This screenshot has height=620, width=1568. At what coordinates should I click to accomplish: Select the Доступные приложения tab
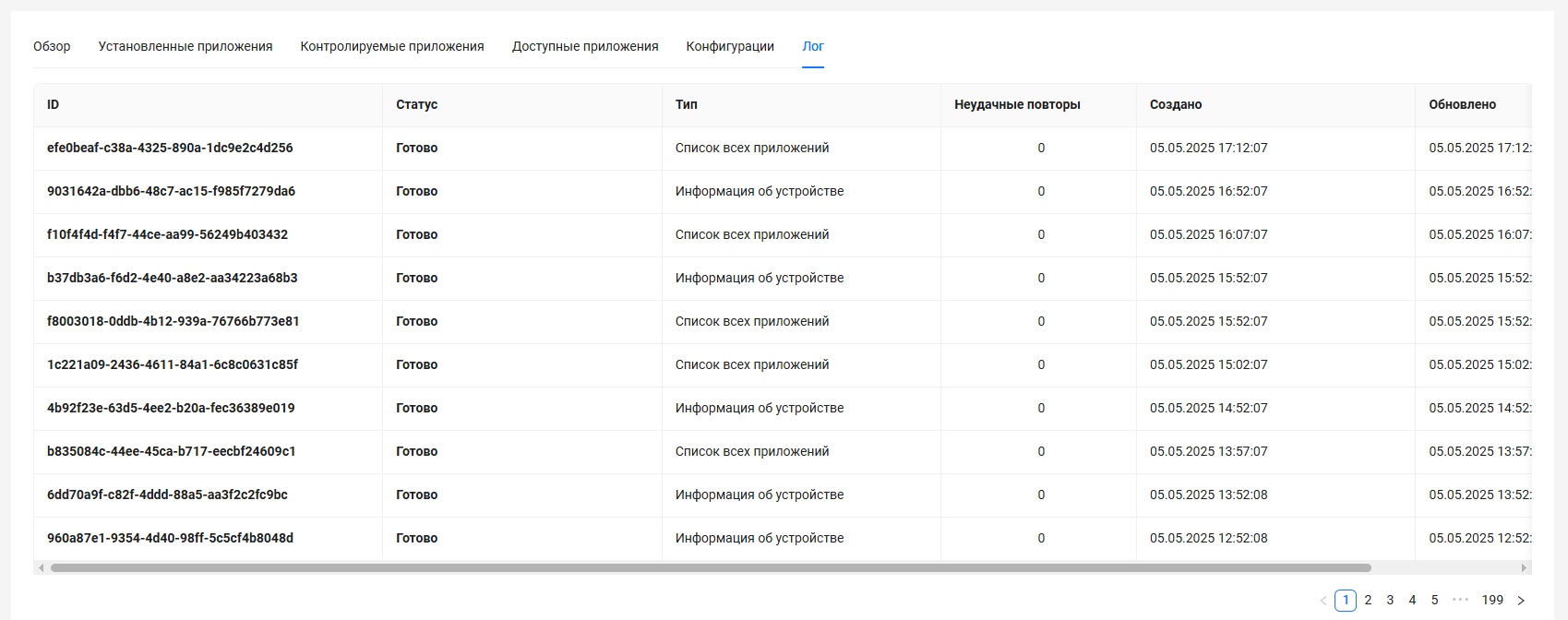tap(585, 47)
